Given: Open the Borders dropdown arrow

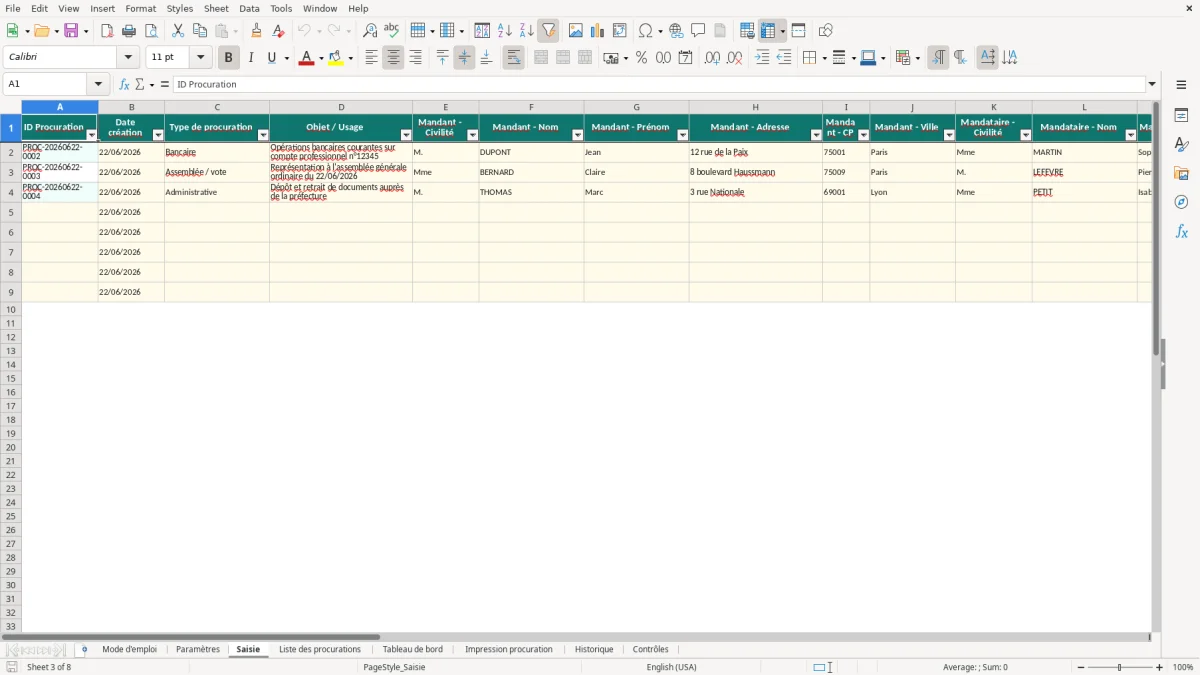Looking at the screenshot, I should [x=823, y=58].
